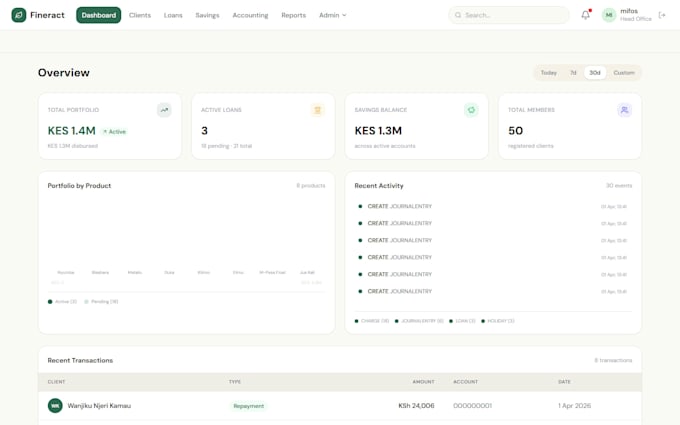
Task: Focus the Search input field
Action: point(509,15)
